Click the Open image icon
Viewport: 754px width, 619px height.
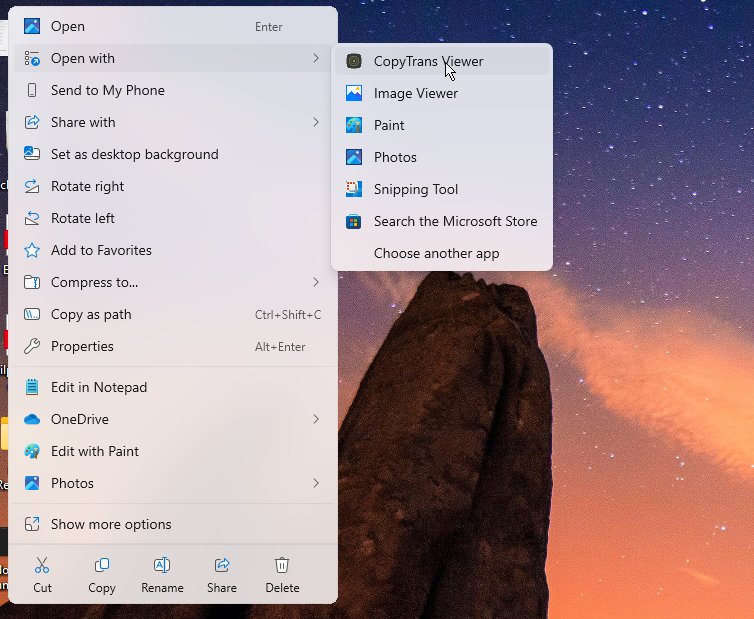pyautogui.click(x=32, y=26)
